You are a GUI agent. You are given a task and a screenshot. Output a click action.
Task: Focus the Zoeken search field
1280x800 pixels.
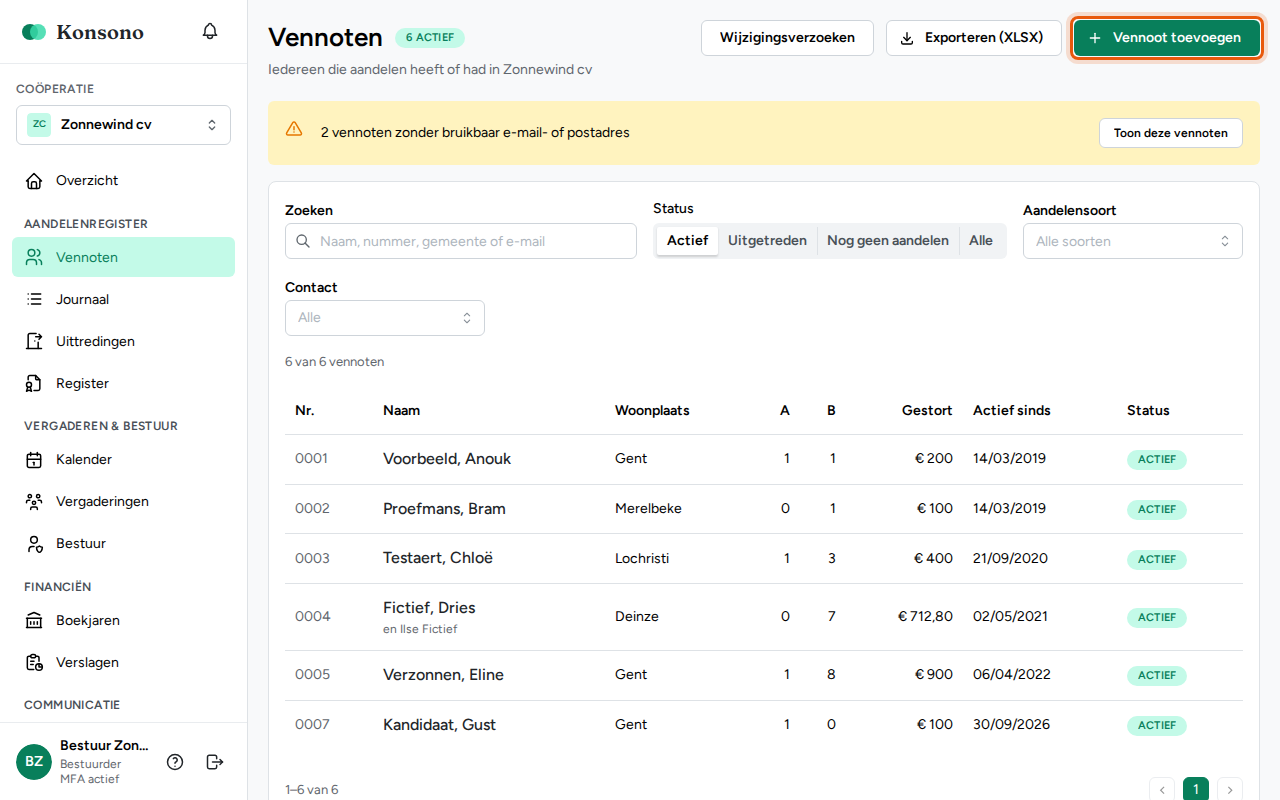pyautogui.click(x=461, y=241)
